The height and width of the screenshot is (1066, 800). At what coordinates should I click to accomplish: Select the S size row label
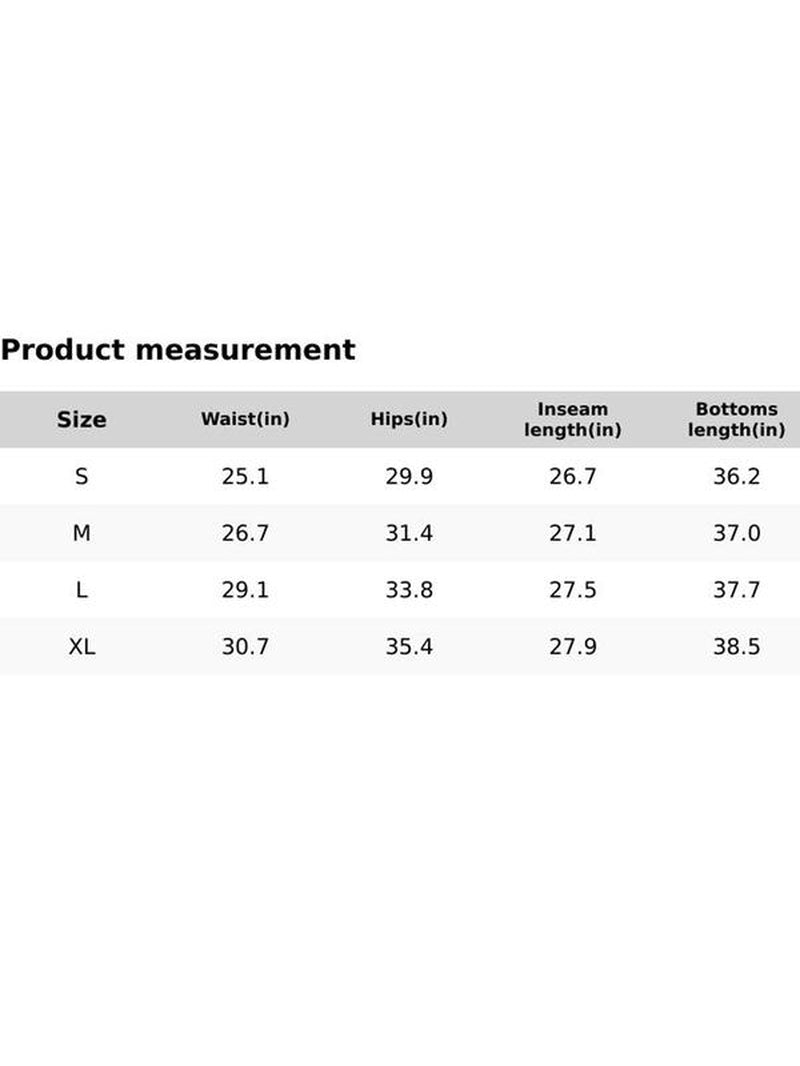(x=81, y=477)
